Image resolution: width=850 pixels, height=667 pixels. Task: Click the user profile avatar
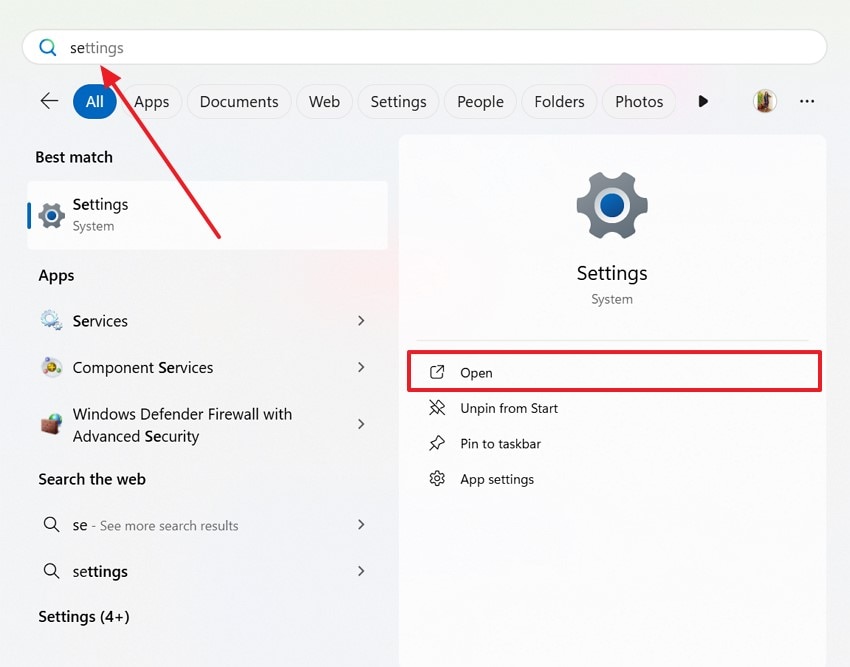pyautogui.click(x=765, y=101)
